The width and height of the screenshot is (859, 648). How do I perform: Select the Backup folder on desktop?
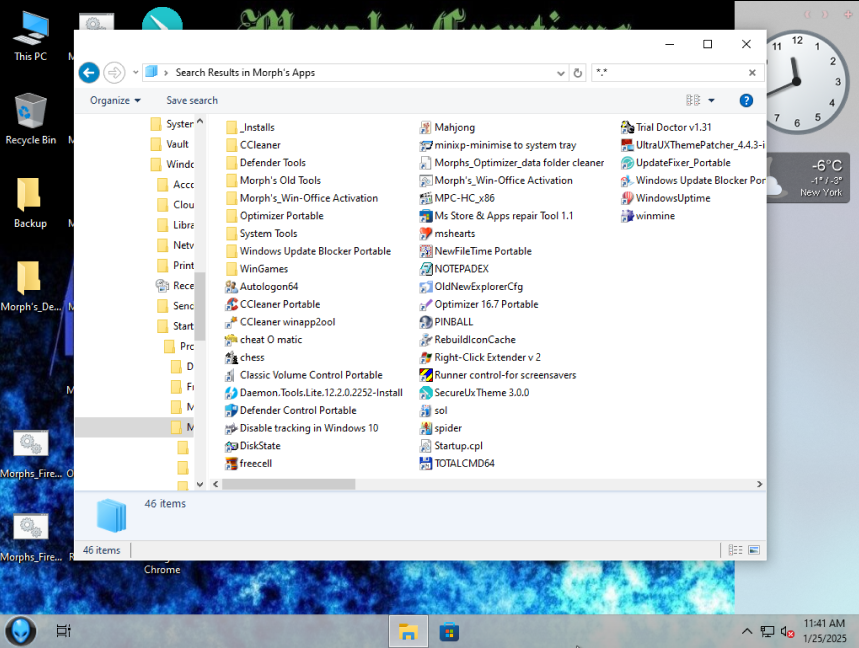[30, 203]
